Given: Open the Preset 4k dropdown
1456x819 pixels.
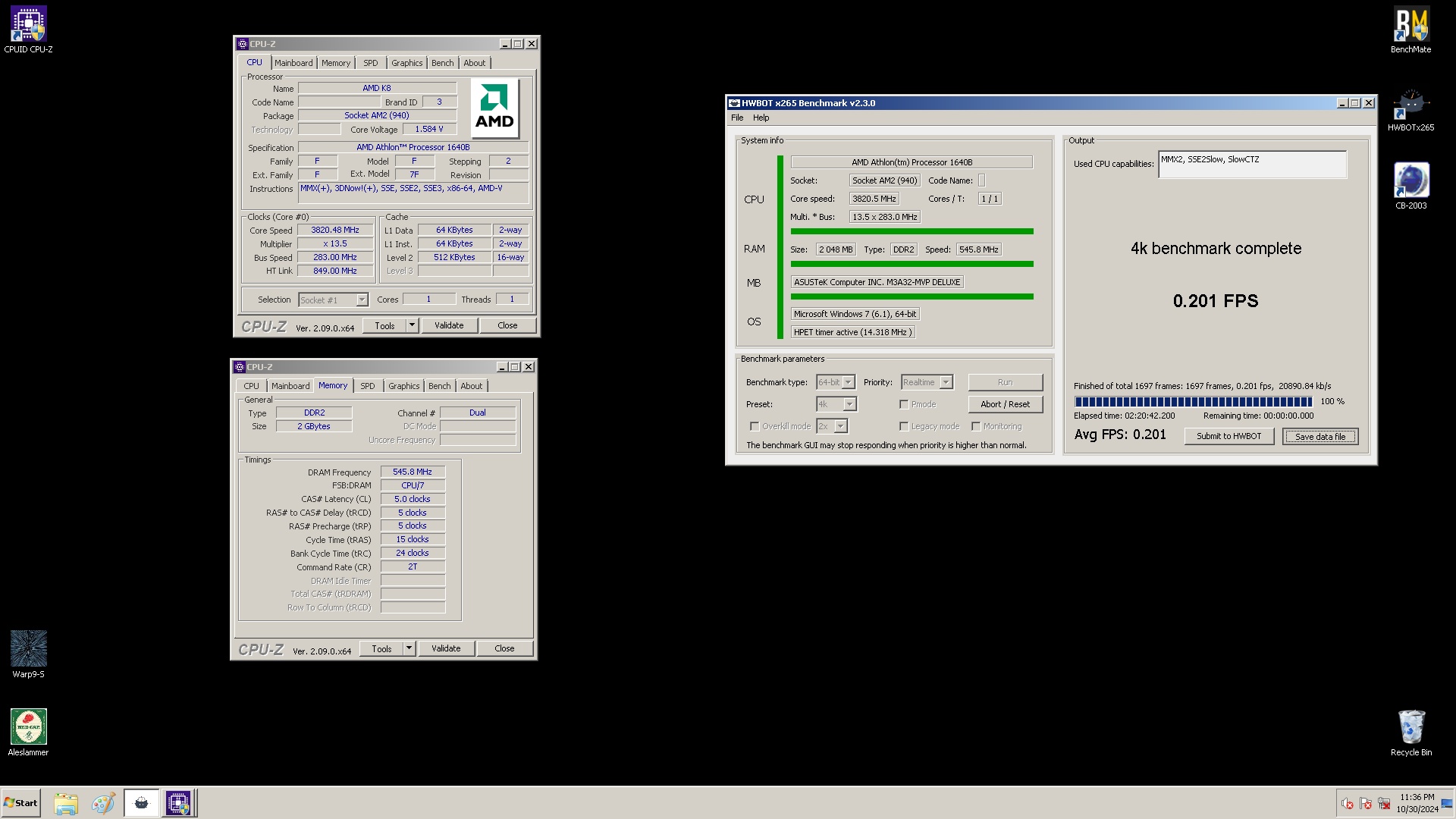Looking at the screenshot, I should click(836, 404).
